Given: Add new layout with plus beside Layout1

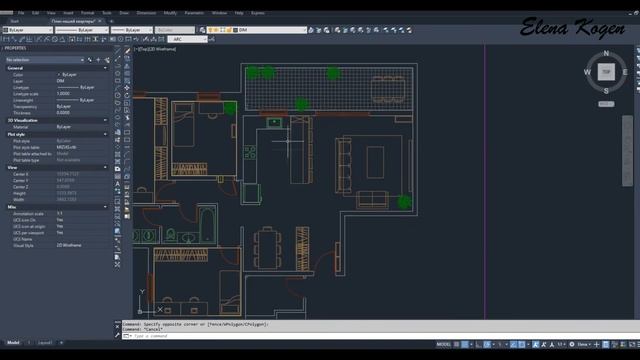Looking at the screenshot, I should tap(61, 343).
